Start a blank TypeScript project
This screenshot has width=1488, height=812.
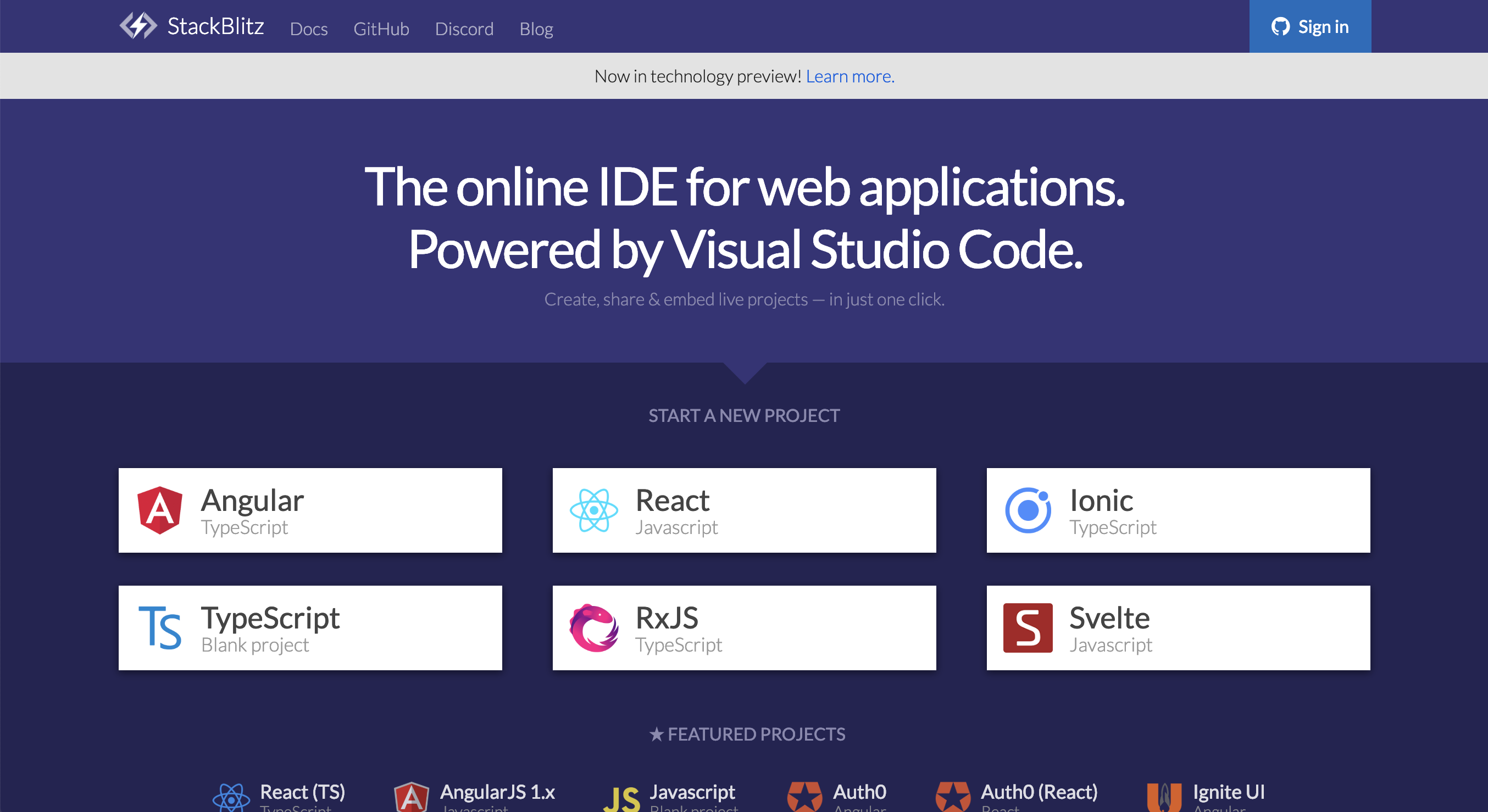coord(310,628)
